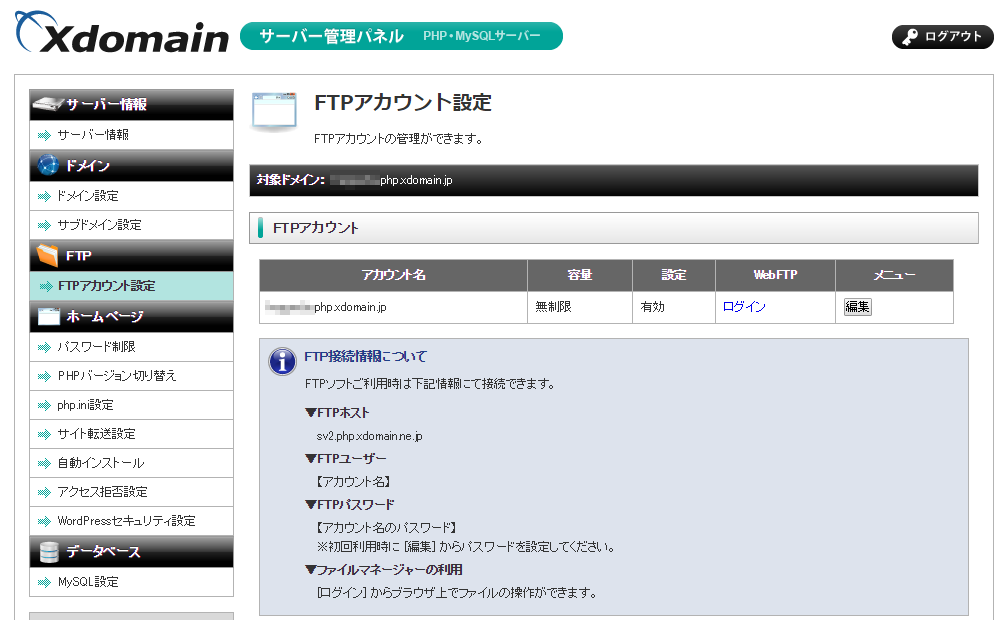Image resolution: width=1008 pixels, height=620 pixels.
Task: Click arrow icon beside php.ini設定
Action: click(x=44, y=405)
